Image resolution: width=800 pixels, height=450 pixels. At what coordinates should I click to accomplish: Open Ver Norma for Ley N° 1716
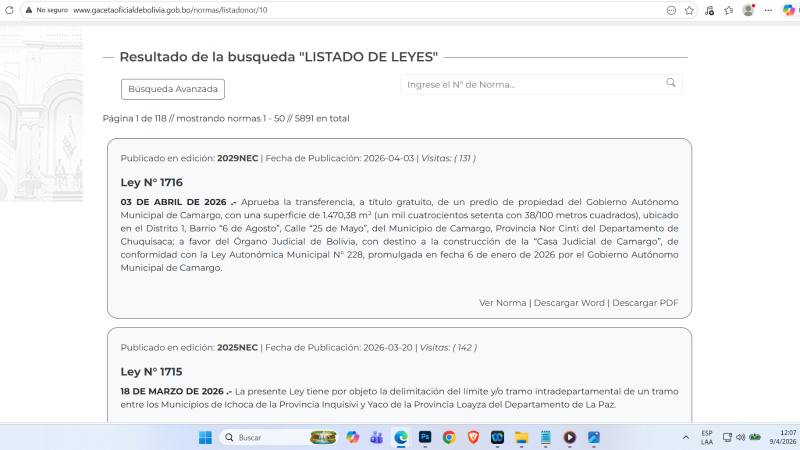[503, 303]
